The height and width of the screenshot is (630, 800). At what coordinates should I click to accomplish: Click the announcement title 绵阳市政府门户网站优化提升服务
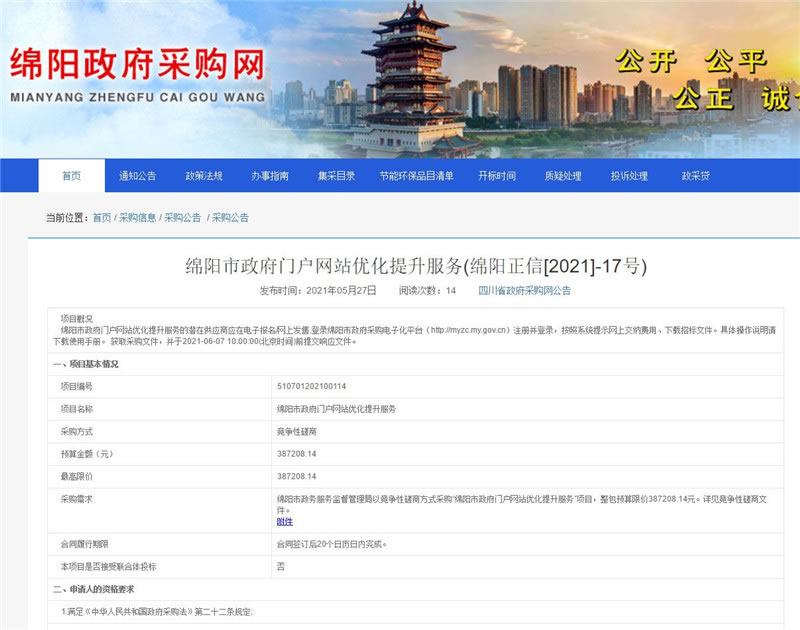coord(416,266)
